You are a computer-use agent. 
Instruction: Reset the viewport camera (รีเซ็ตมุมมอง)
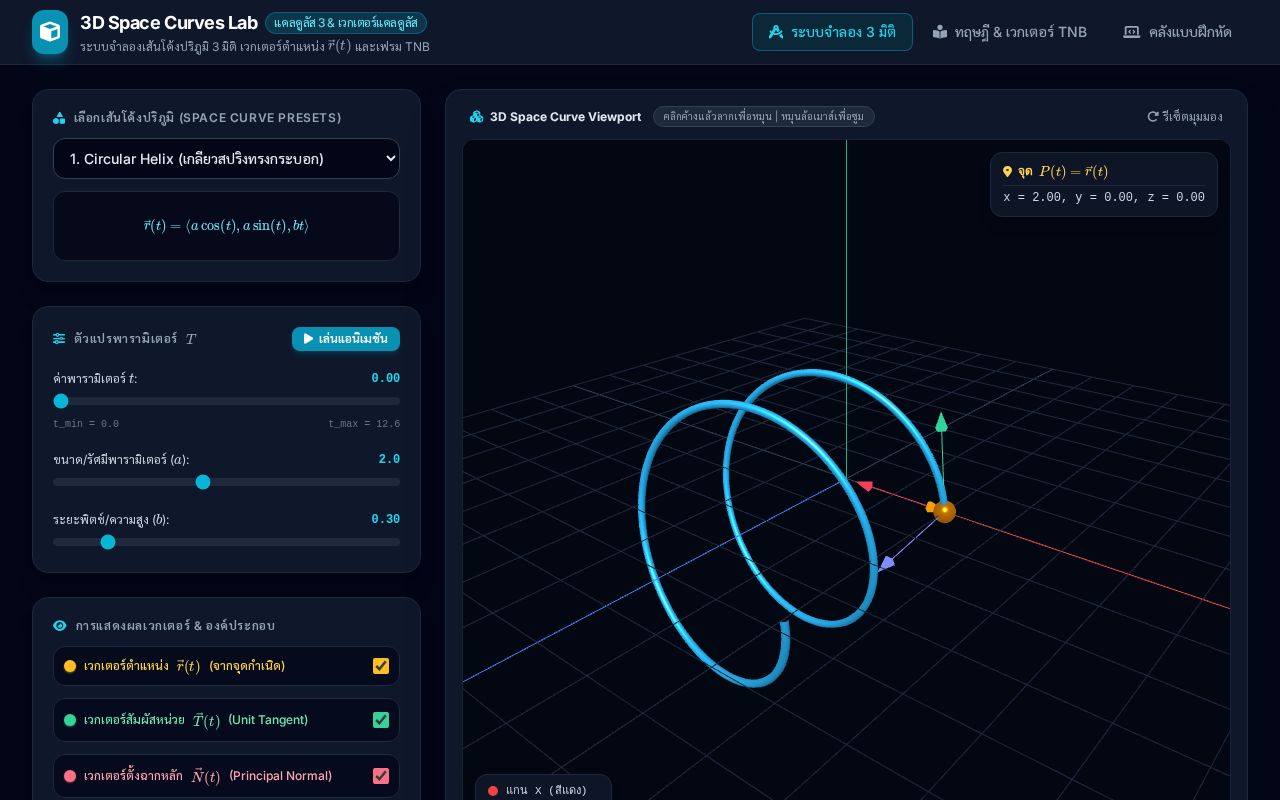pyautogui.click(x=1185, y=117)
